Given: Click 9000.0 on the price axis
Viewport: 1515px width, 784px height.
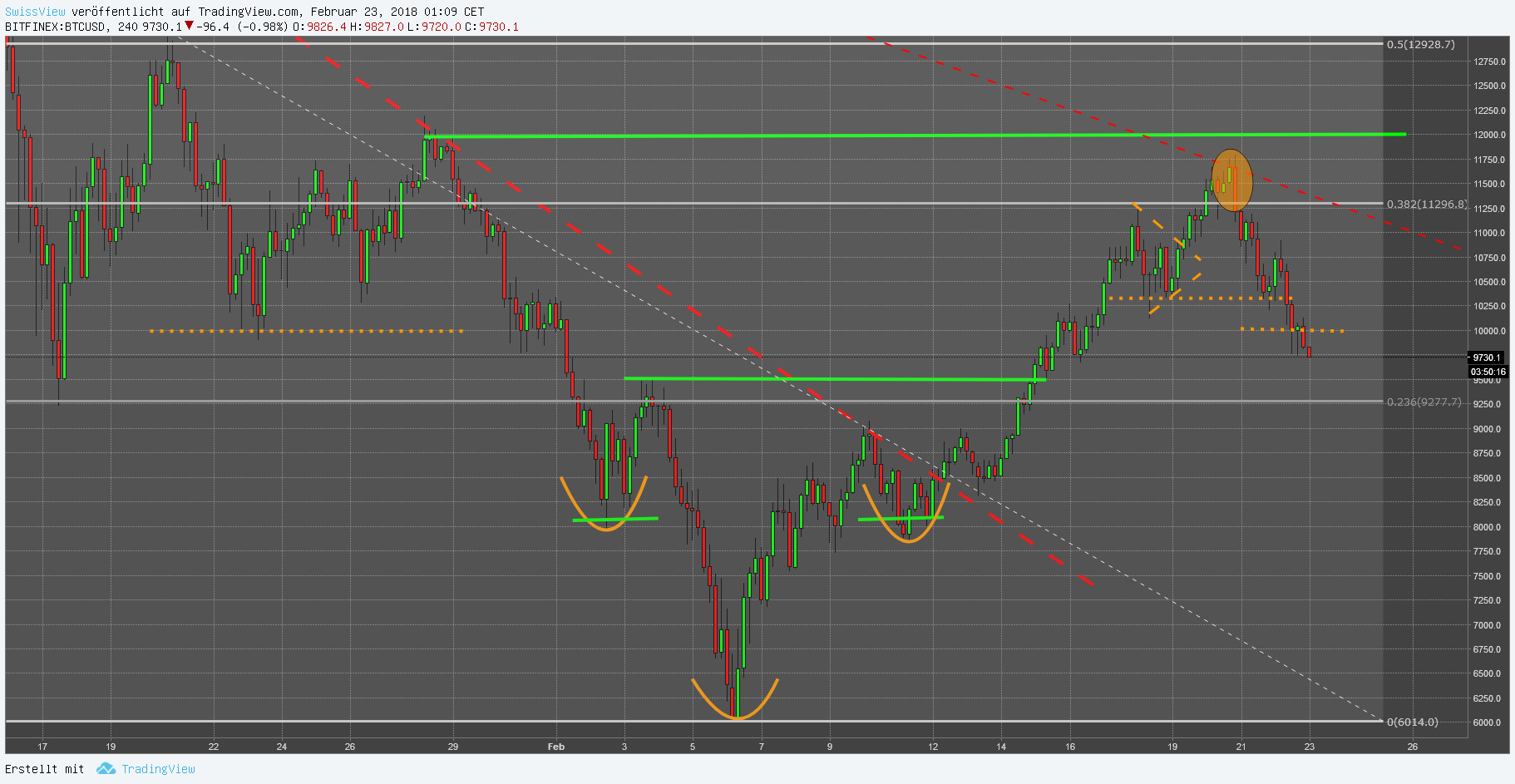Looking at the screenshot, I should 1487,429.
